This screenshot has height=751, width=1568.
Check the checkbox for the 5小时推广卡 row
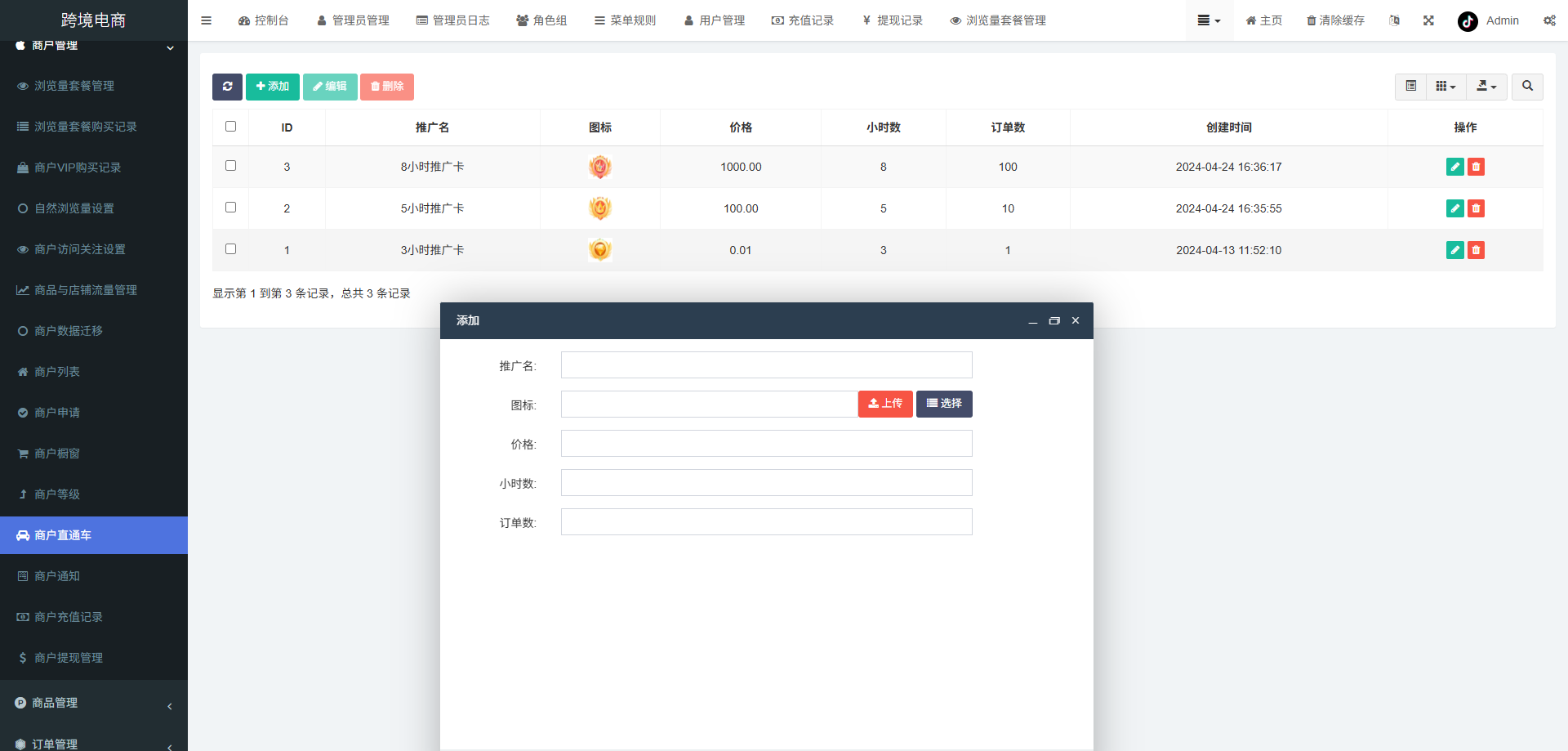(x=230, y=208)
